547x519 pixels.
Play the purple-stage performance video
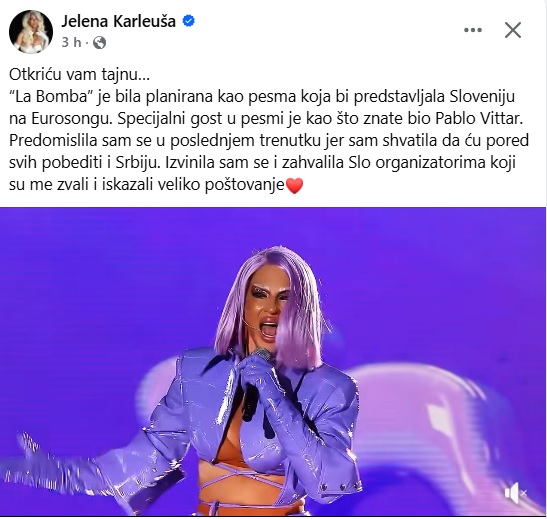click(273, 362)
